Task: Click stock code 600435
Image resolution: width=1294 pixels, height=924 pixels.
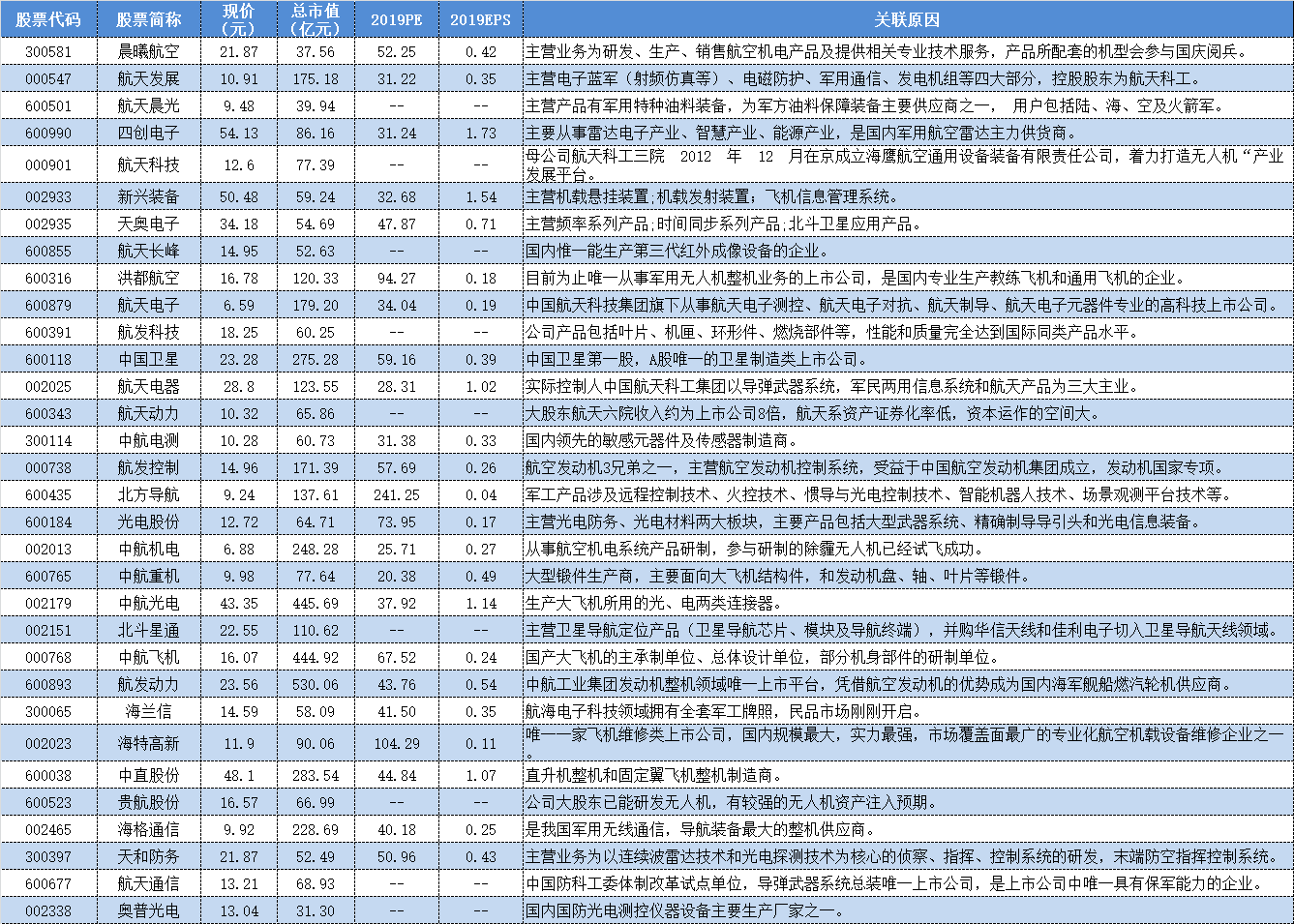Action: (x=48, y=494)
